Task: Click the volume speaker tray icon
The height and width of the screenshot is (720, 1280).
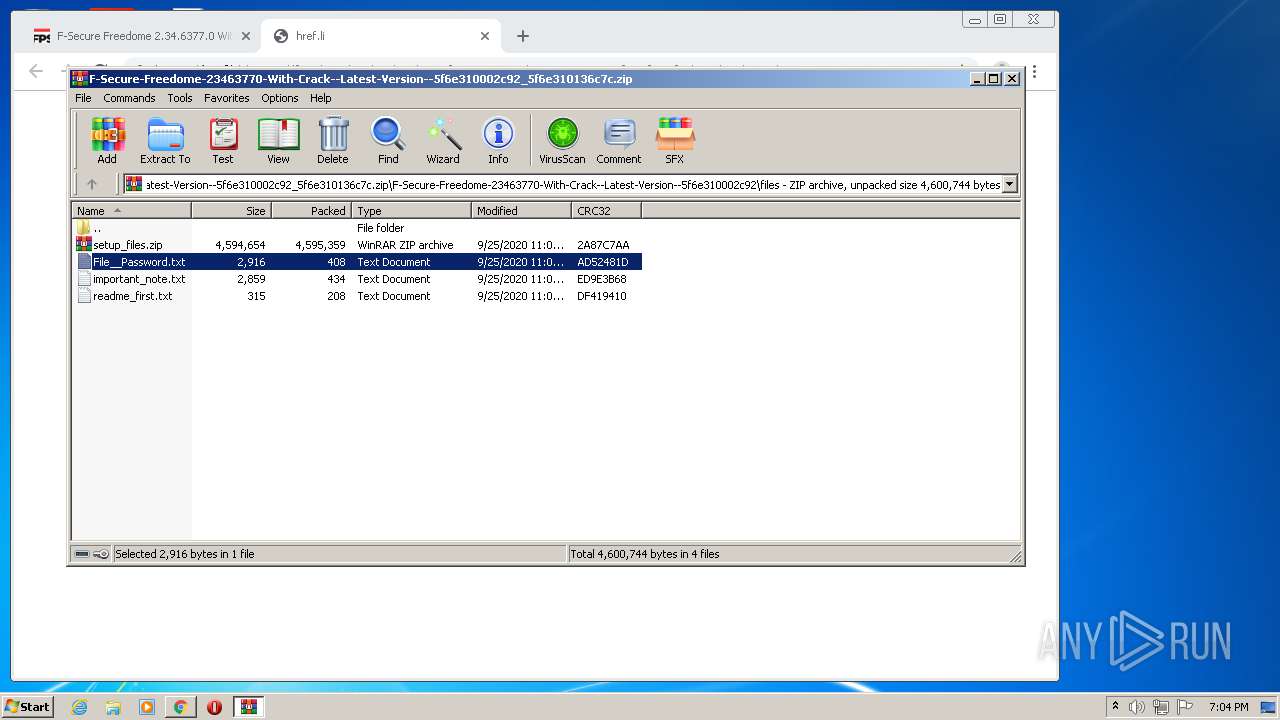Action: click(1138, 707)
